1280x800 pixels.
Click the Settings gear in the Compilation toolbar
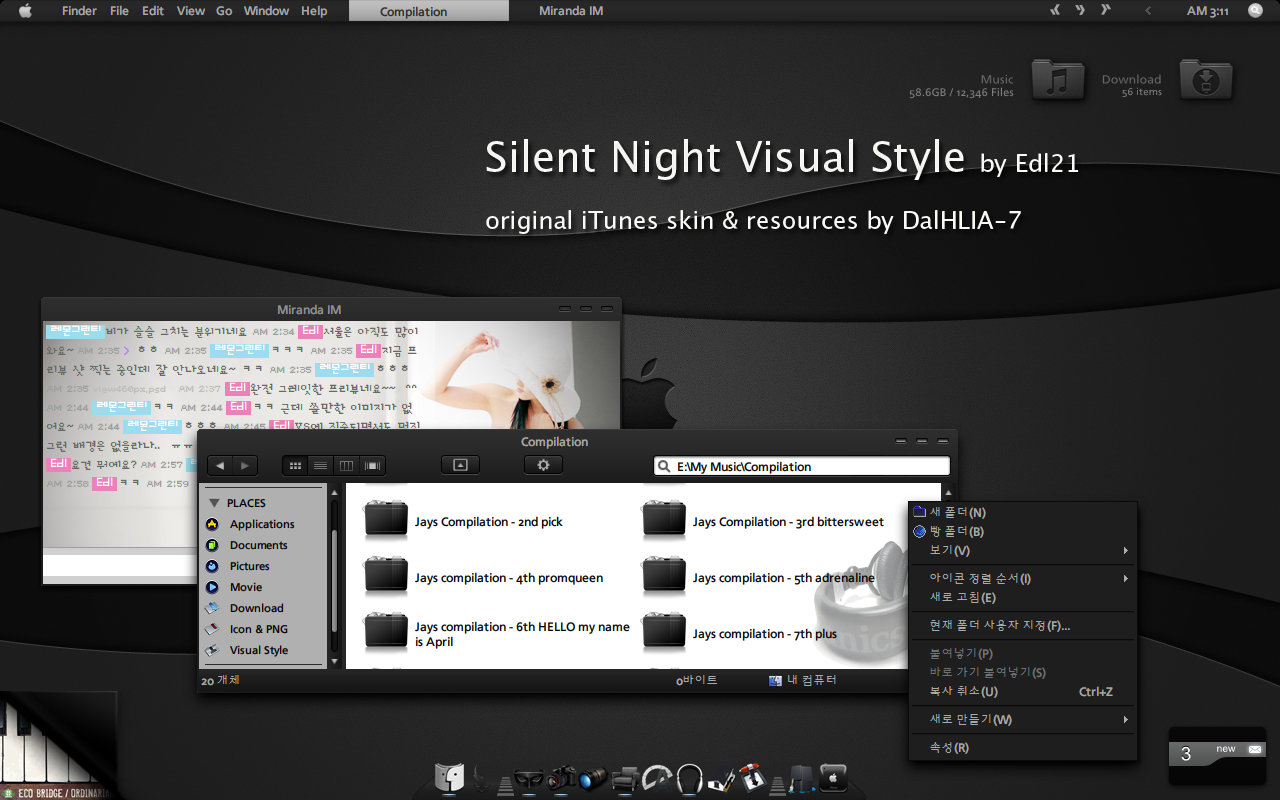[543, 464]
